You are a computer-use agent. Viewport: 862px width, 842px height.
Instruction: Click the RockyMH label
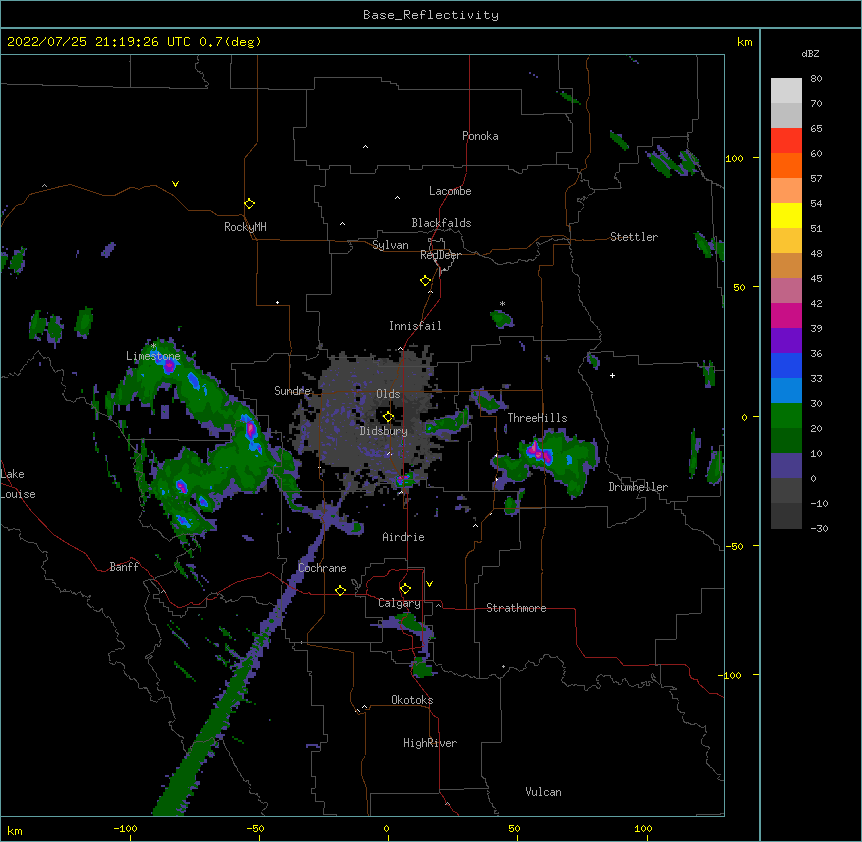point(245,227)
